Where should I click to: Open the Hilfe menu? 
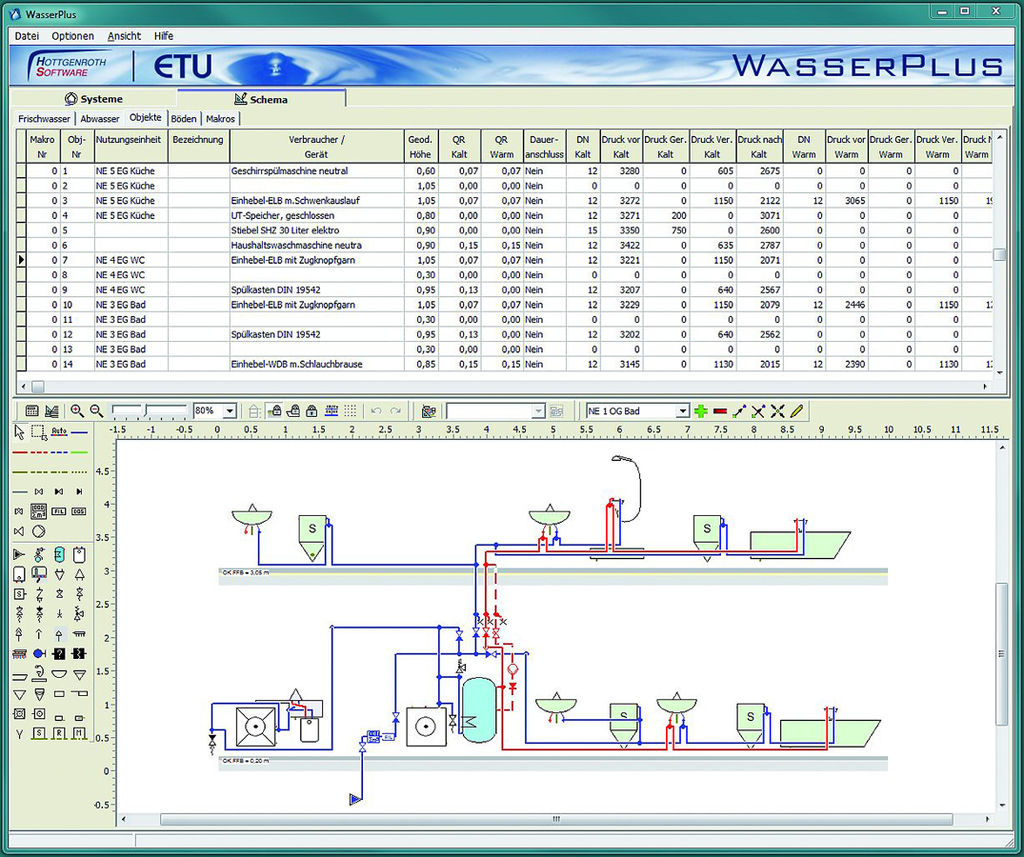(164, 36)
